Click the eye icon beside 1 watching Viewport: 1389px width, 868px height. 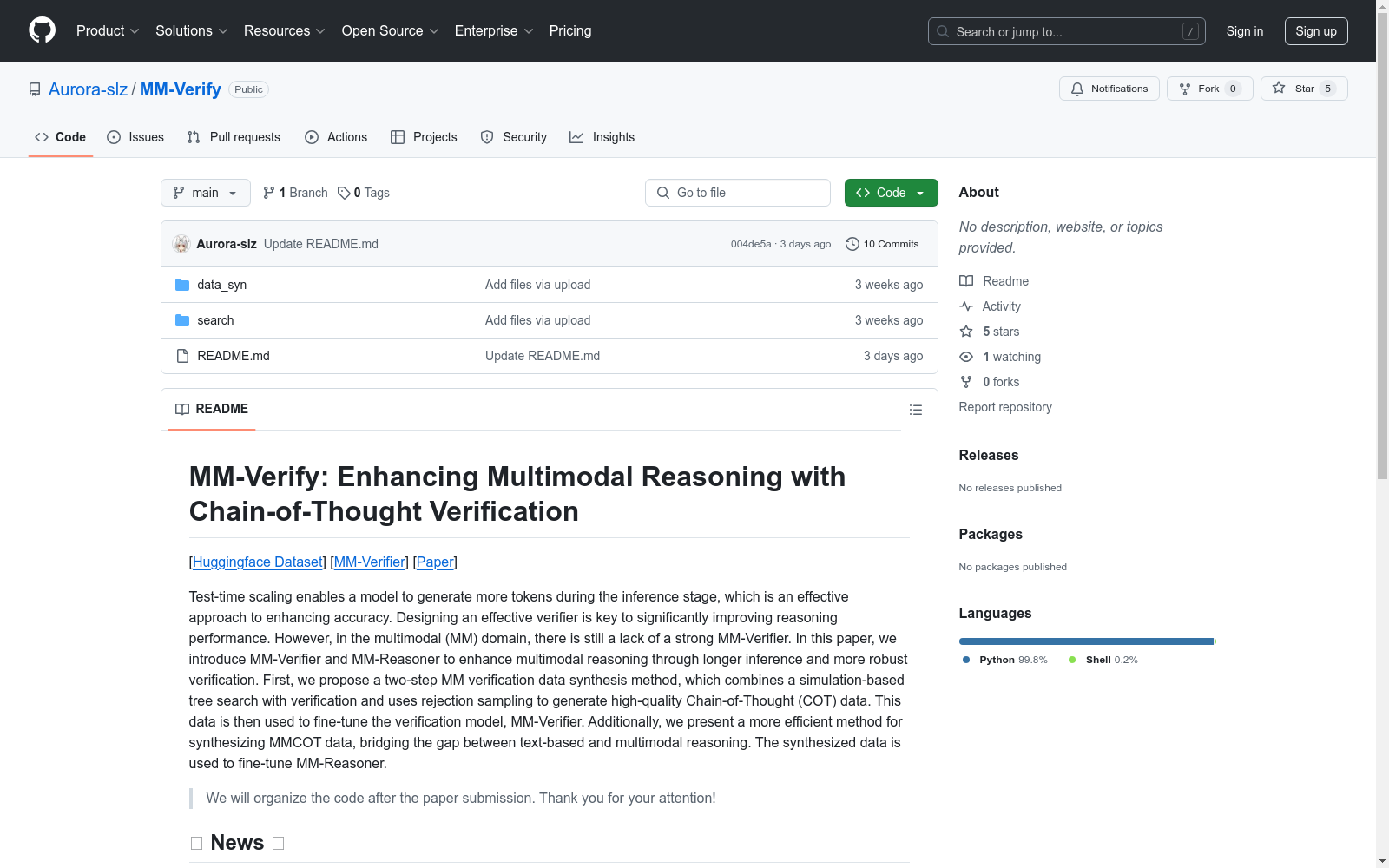966,357
